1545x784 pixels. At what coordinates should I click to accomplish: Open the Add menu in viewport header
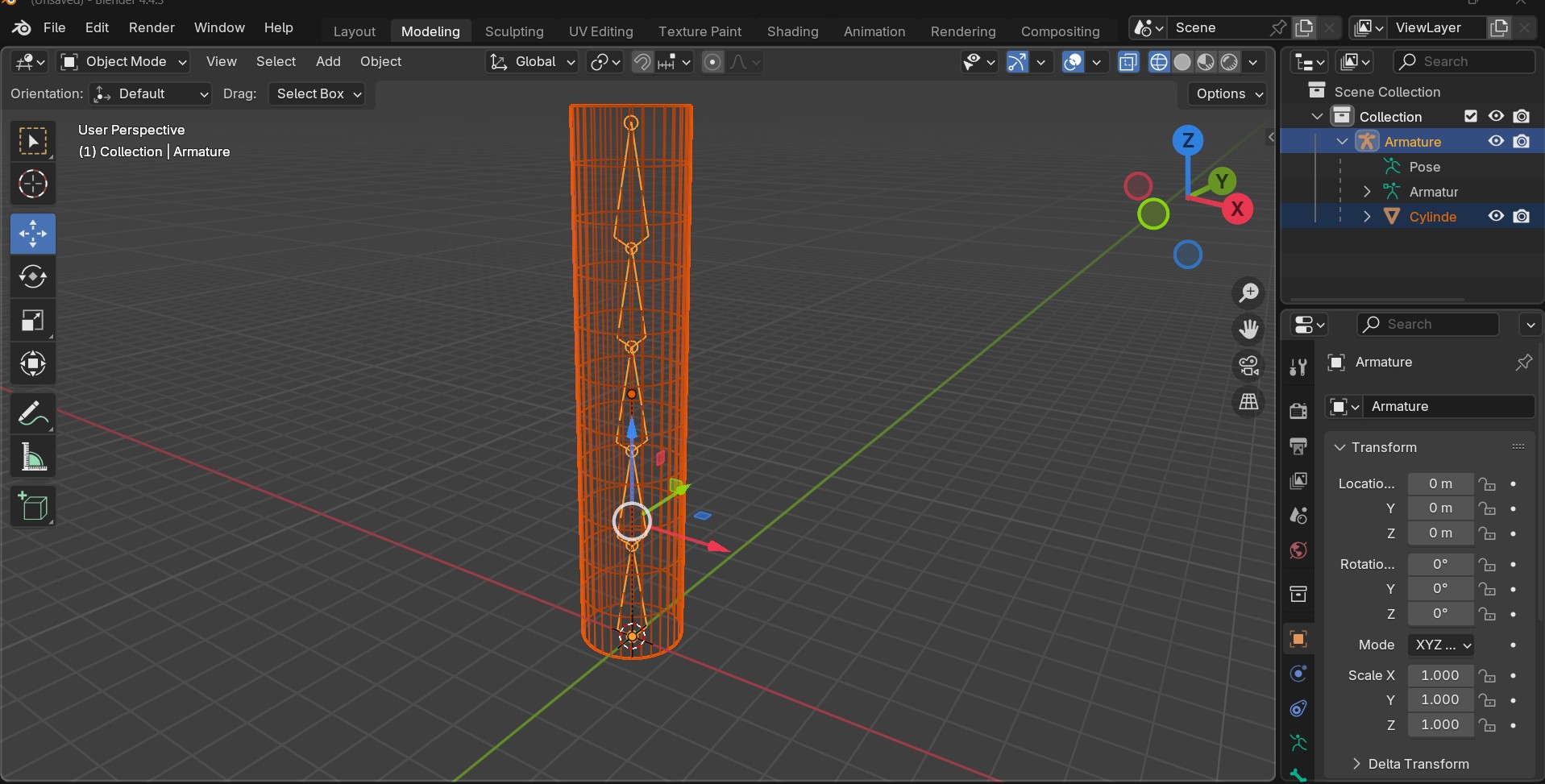click(x=328, y=62)
